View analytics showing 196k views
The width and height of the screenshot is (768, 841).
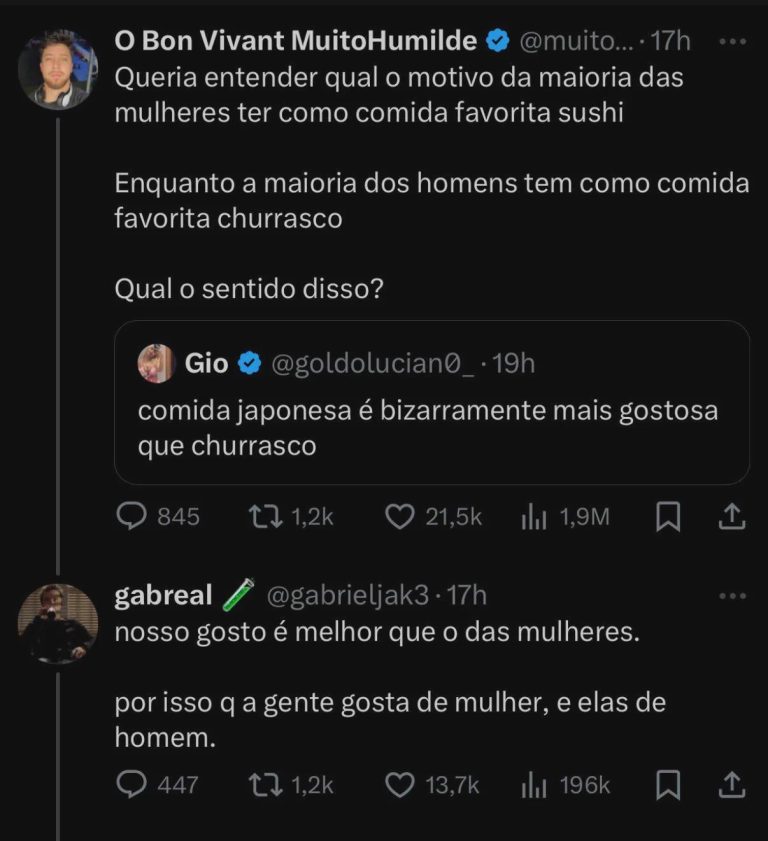[x=532, y=785]
